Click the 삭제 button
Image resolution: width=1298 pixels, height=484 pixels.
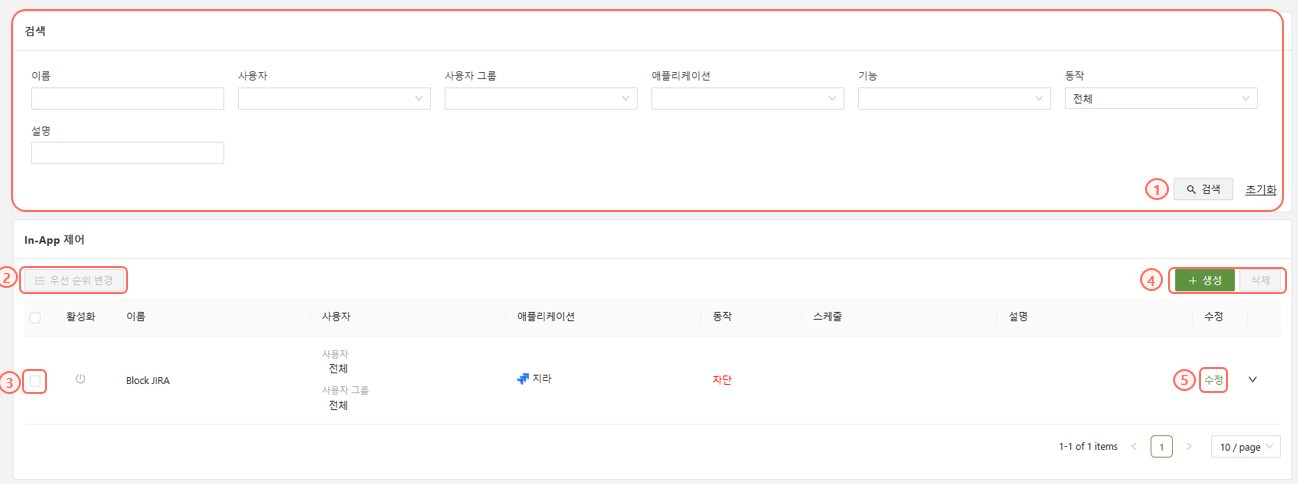point(1260,280)
